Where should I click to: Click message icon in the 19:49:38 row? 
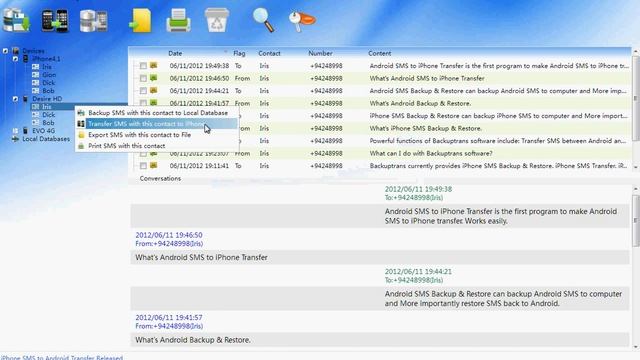point(153,65)
